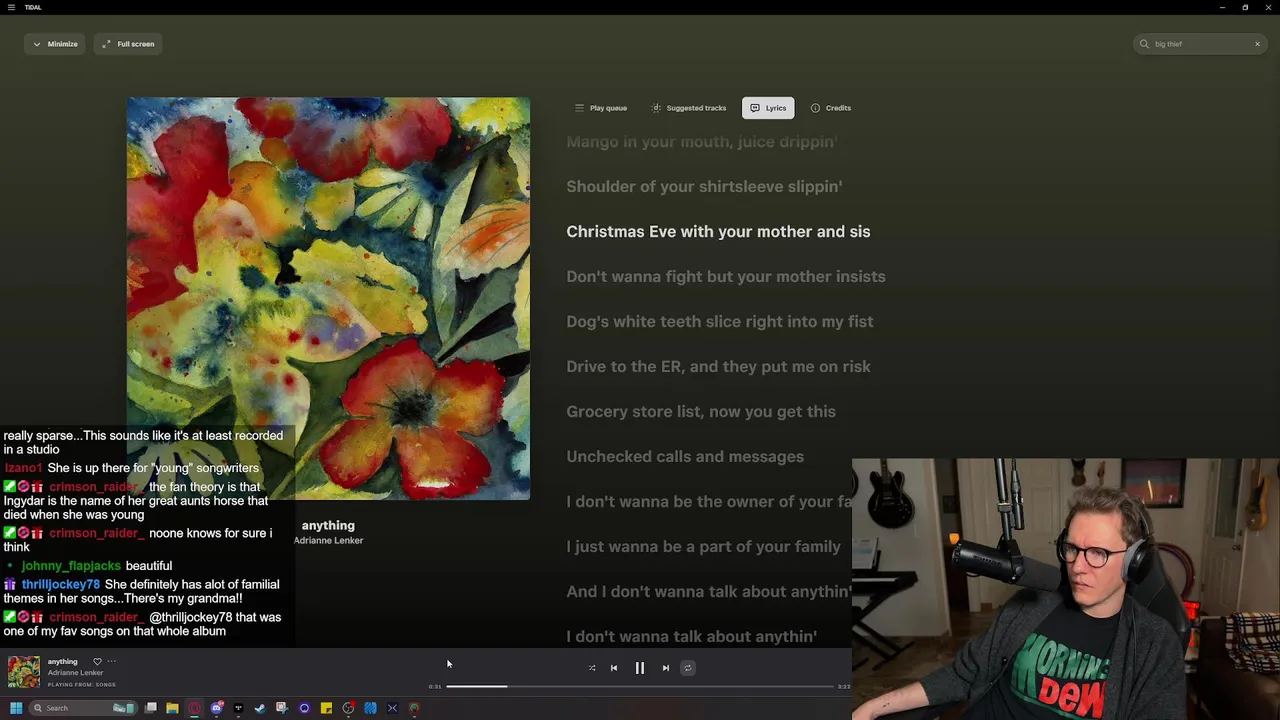
Task: Minimize the now-playing view
Action: [55, 44]
